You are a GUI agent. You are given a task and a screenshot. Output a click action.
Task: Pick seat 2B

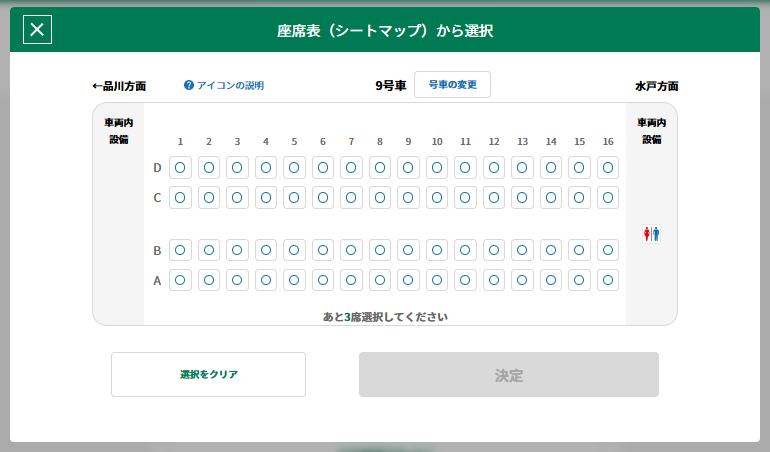point(209,250)
